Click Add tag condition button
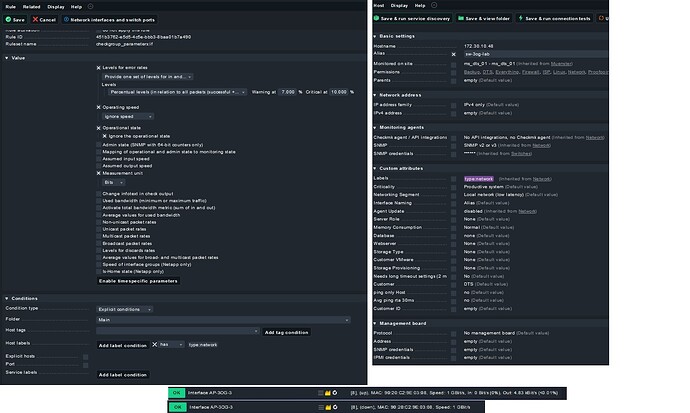The height and width of the screenshot is (413, 690). click(286, 332)
